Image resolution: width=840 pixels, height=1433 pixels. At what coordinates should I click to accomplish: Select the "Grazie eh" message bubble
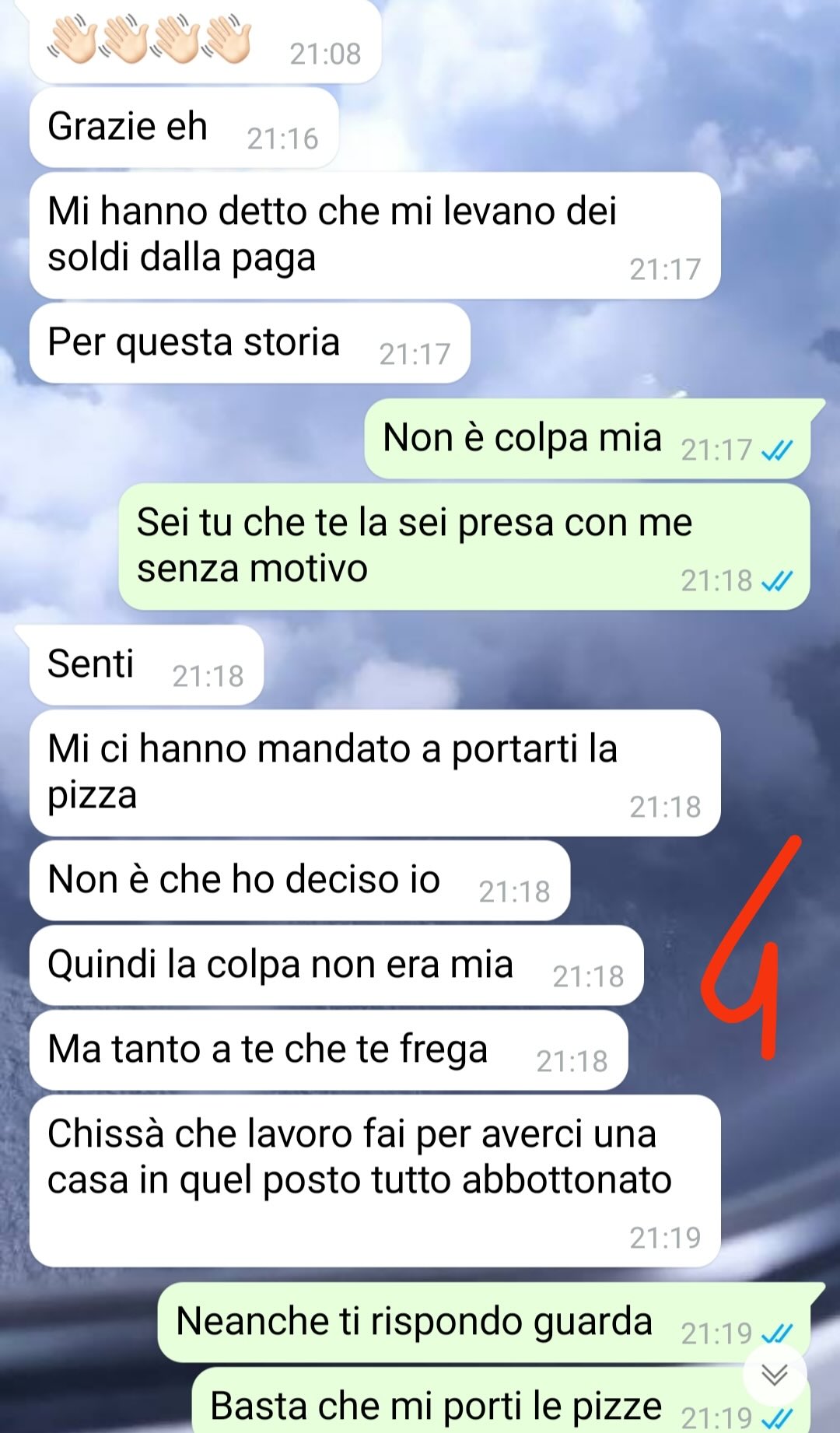tap(184, 128)
